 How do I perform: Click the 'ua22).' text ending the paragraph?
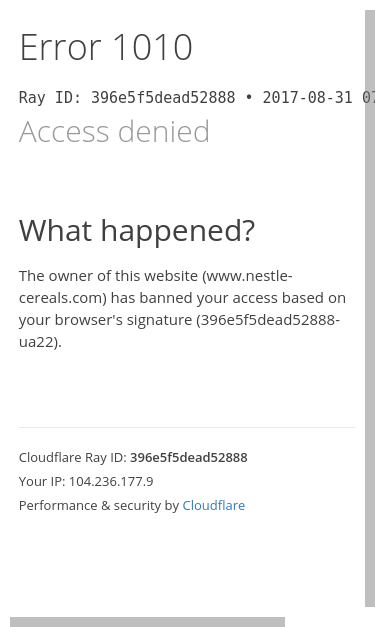(x=40, y=342)
